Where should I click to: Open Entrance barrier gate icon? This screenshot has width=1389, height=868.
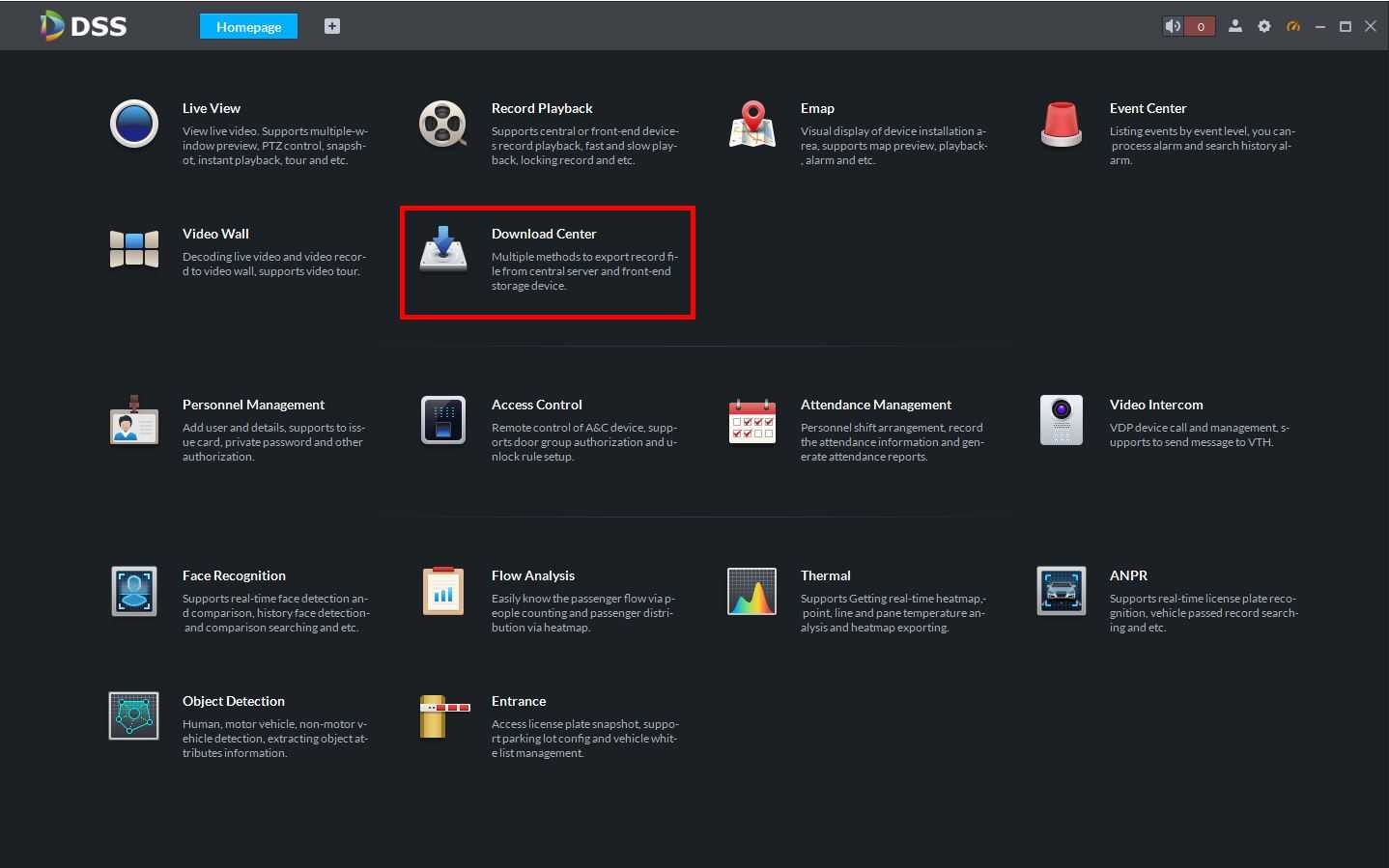pos(444,715)
